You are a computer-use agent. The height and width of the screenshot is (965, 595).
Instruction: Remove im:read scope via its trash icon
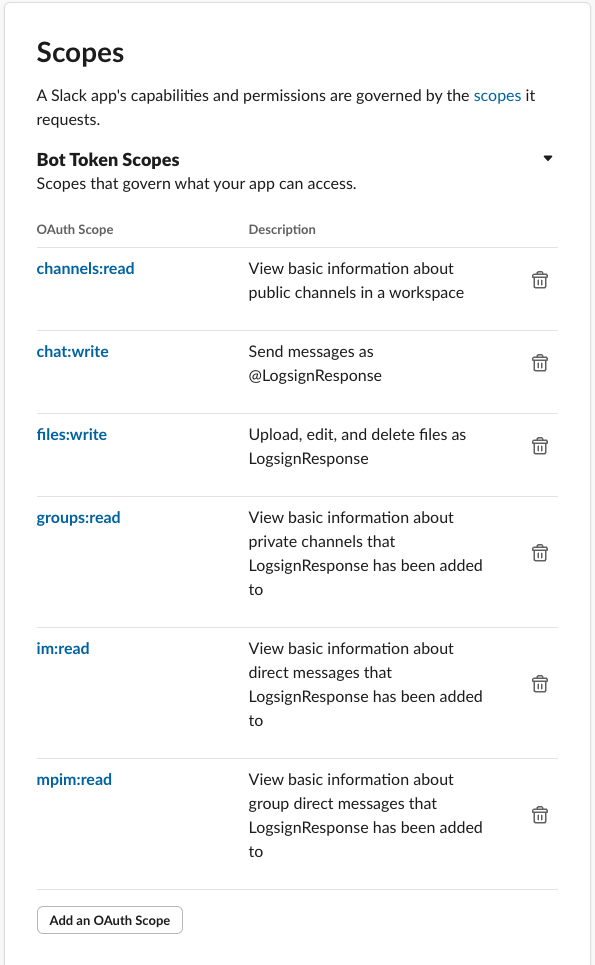(540, 684)
